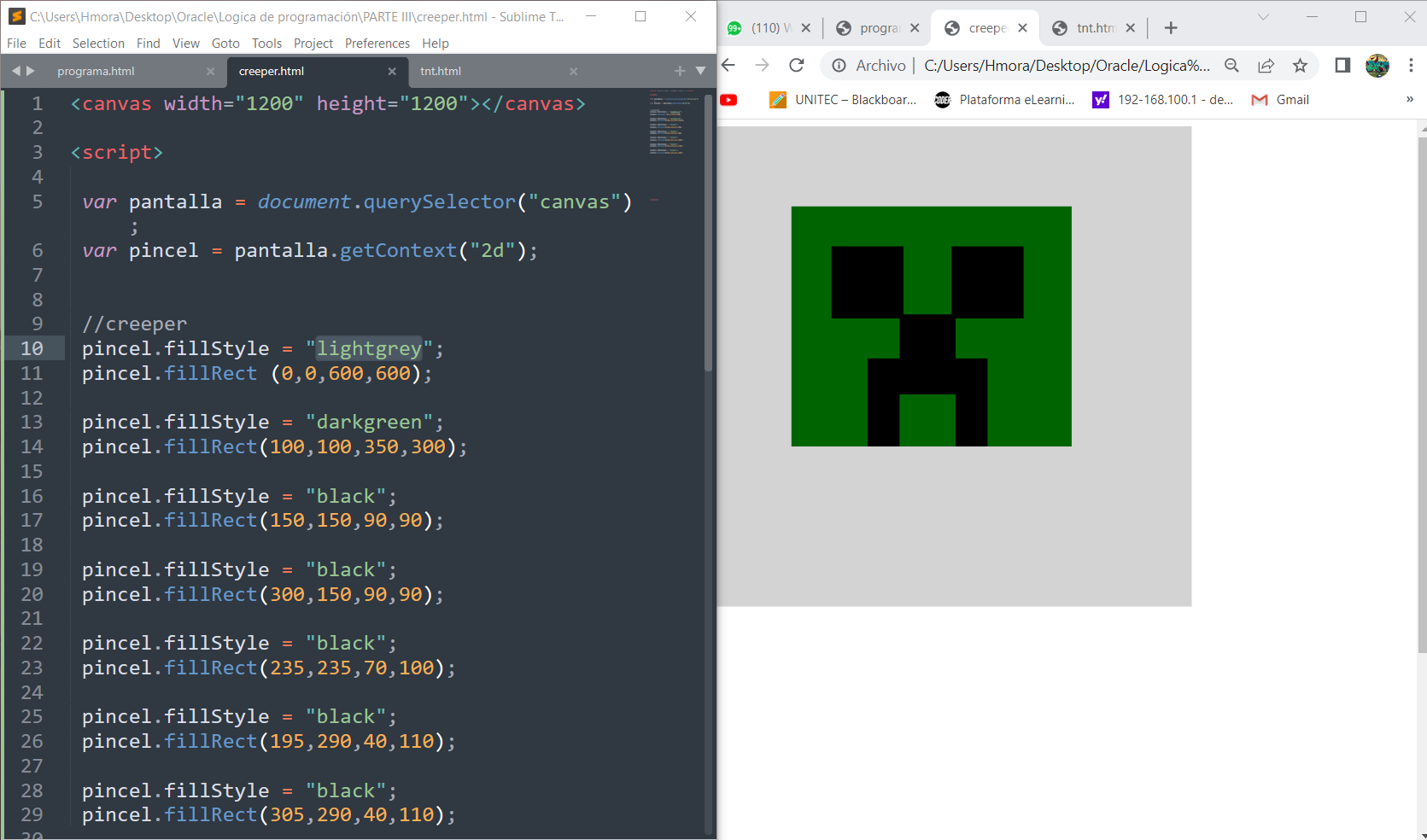Image resolution: width=1427 pixels, height=840 pixels.
Task: Close the creeper.html editor tab
Action: (392, 72)
